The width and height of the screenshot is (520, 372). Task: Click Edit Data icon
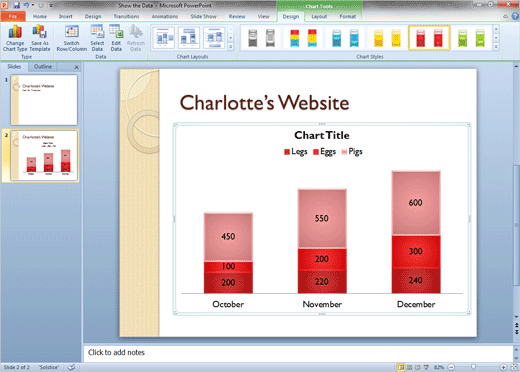click(x=116, y=38)
